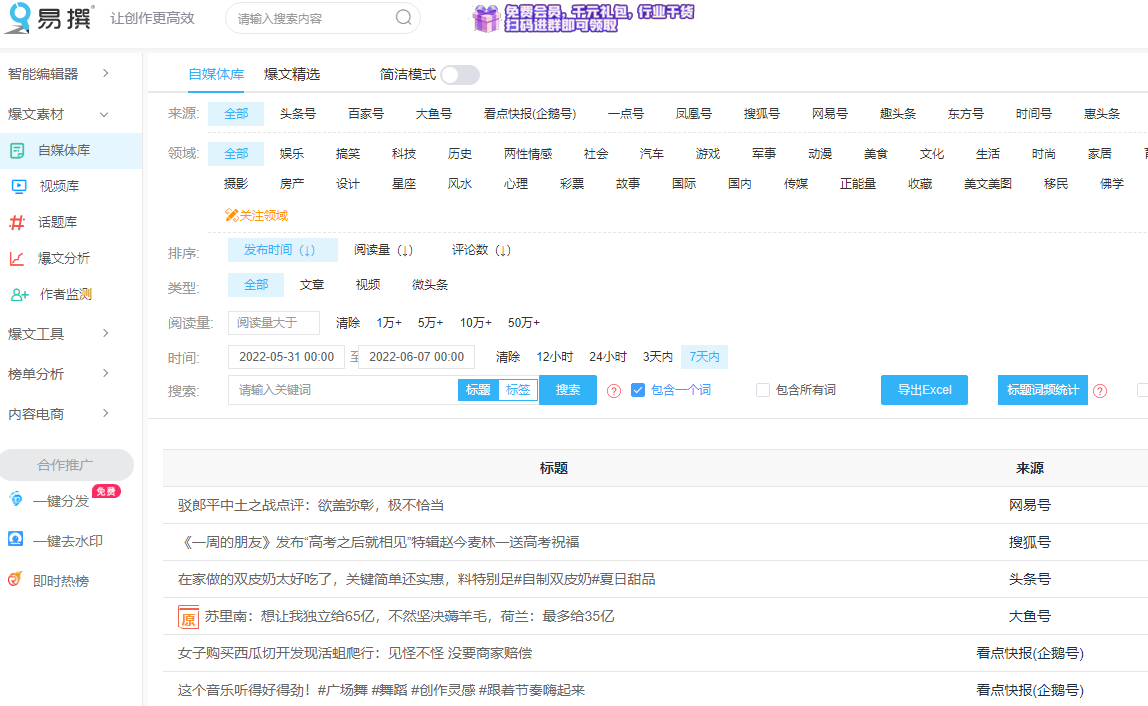Expand the 智能编辑器 menu
Screen dimensions: 1148x706
coord(59,73)
